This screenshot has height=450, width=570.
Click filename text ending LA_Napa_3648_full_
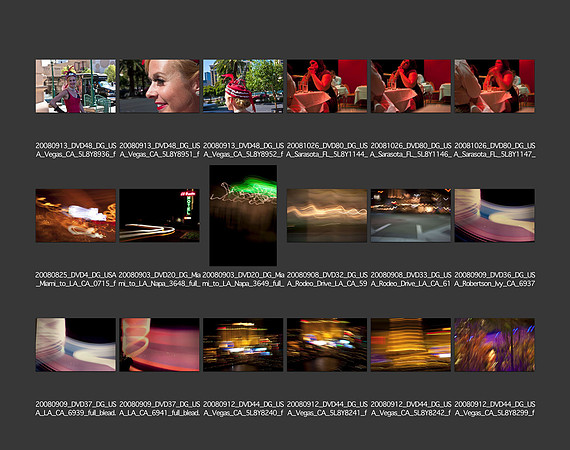pyautogui.click(x=159, y=279)
